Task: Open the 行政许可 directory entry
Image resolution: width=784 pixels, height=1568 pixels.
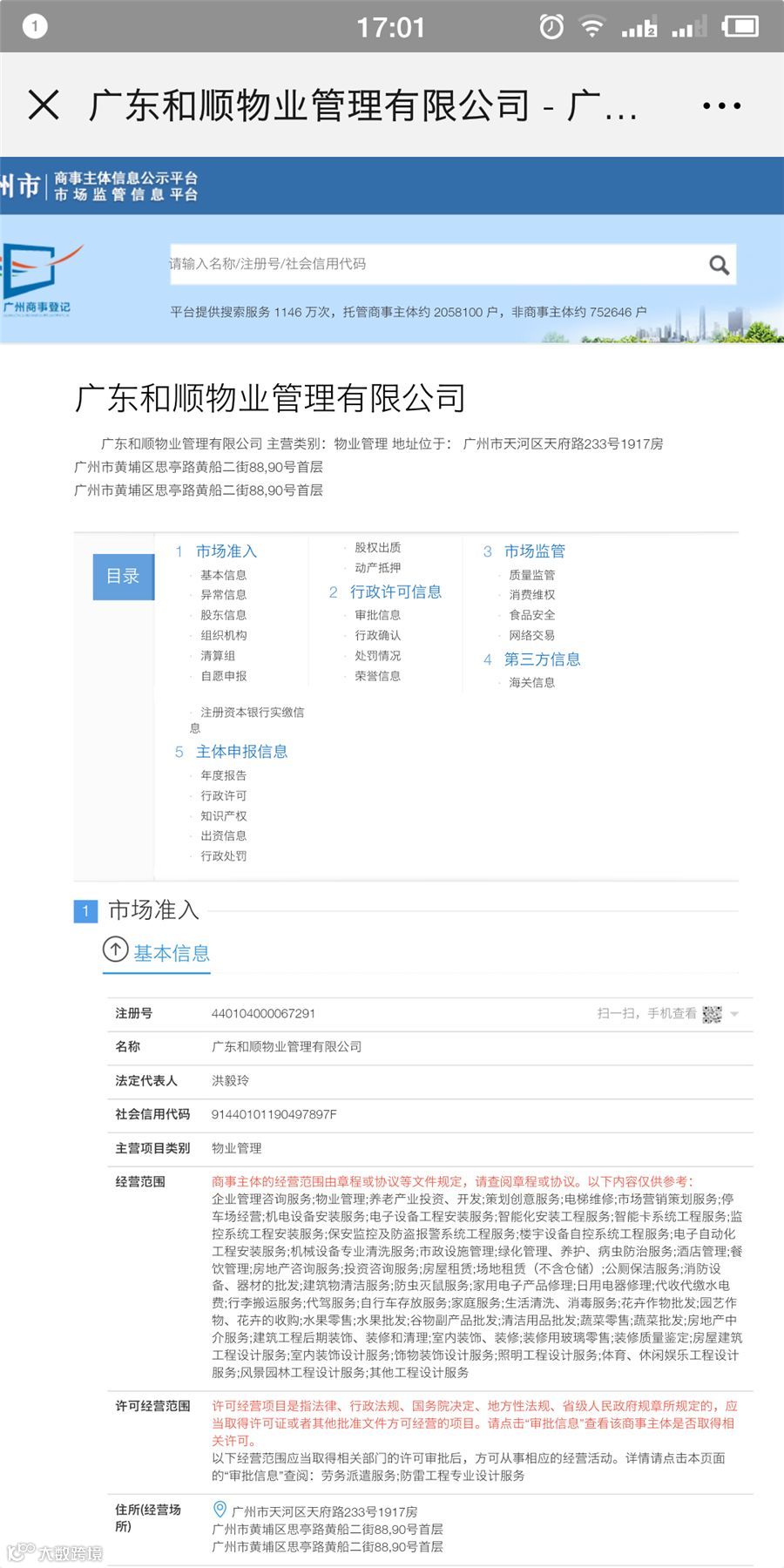Action: (224, 796)
